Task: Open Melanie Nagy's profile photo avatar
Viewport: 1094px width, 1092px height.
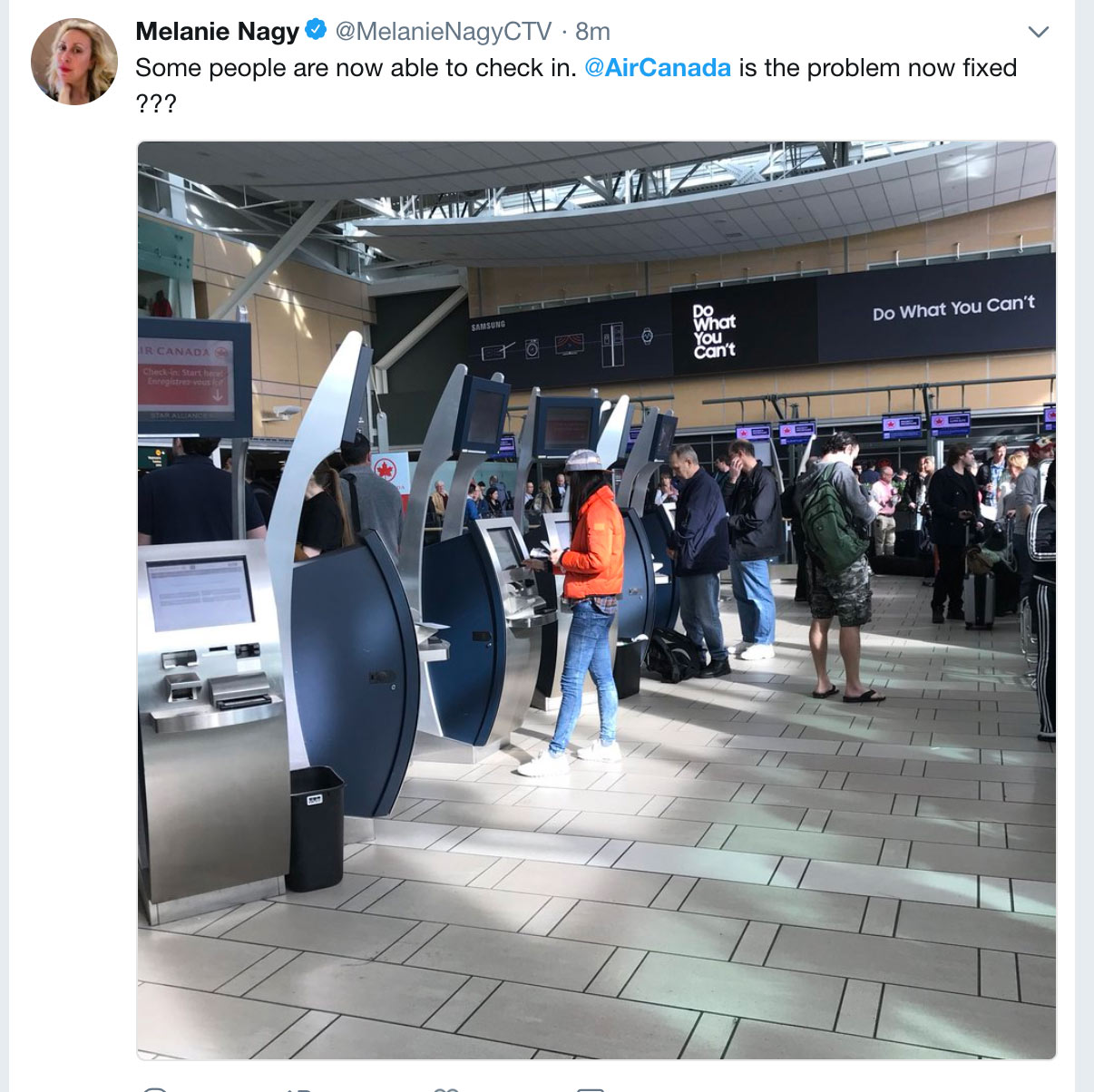Action: [x=73, y=62]
